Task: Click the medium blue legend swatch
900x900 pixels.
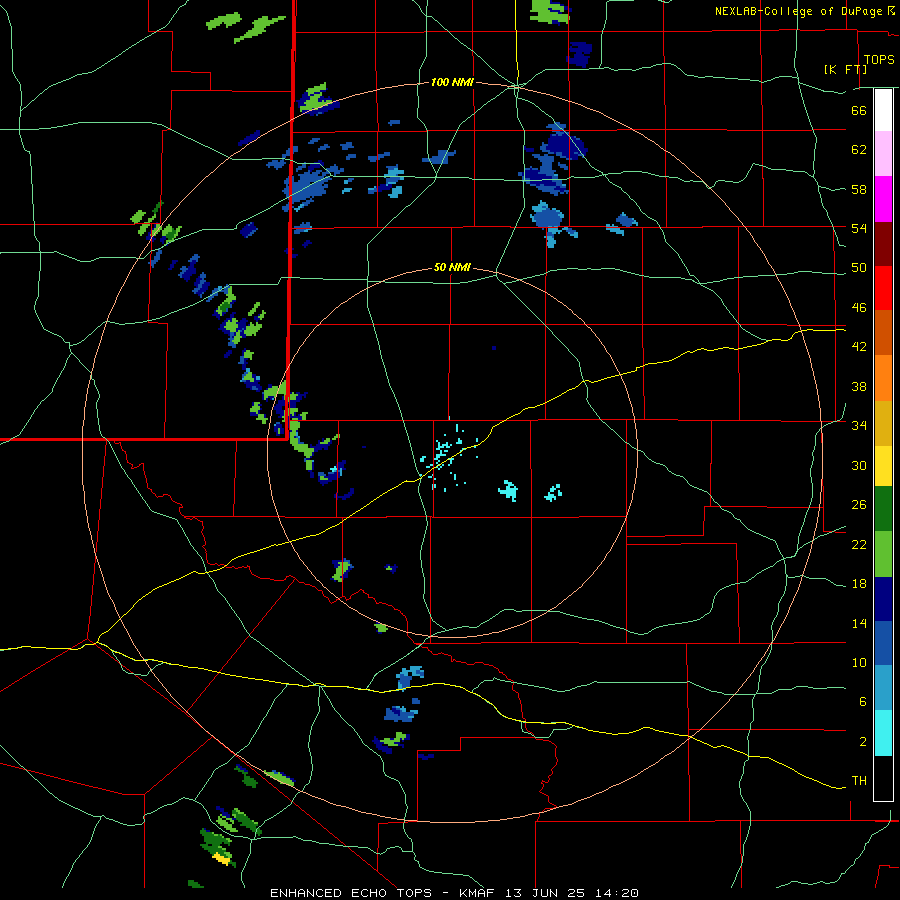Action: (883, 643)
